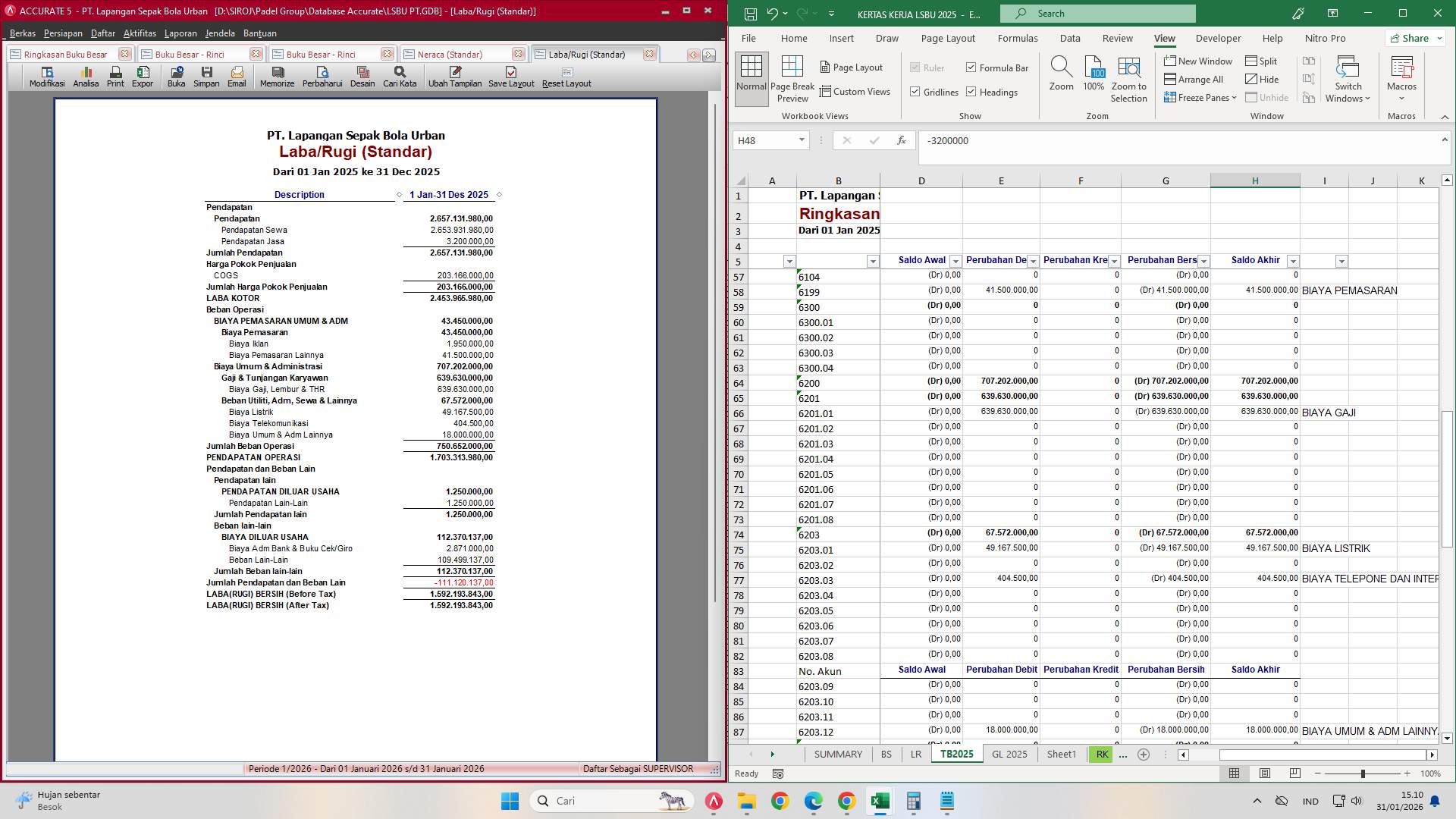Toggle the Gridlines checkbox in Excel
Viewport: 1456px width, 819px height.
tap(917, 91)
